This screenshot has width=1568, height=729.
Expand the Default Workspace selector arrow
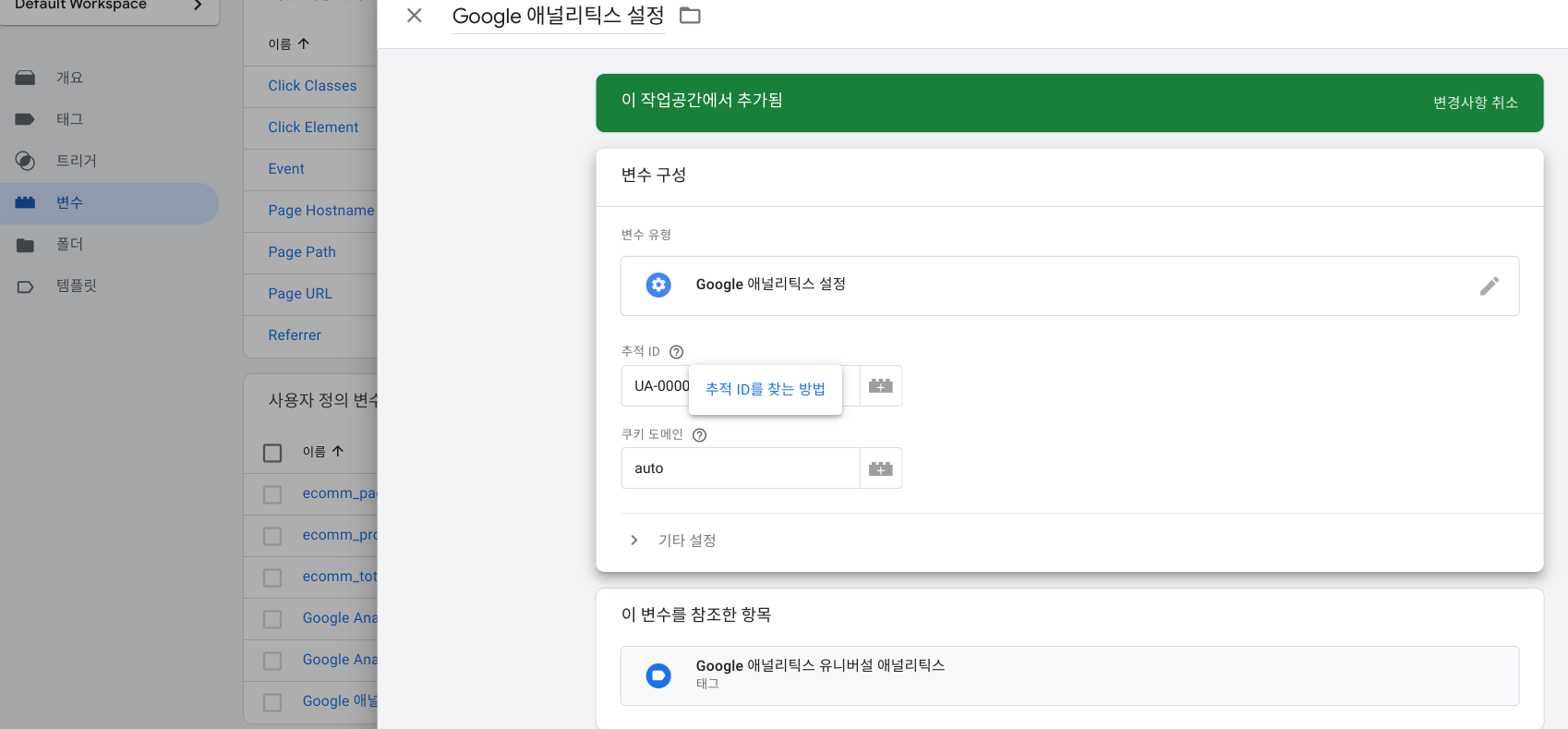(198, 6)
